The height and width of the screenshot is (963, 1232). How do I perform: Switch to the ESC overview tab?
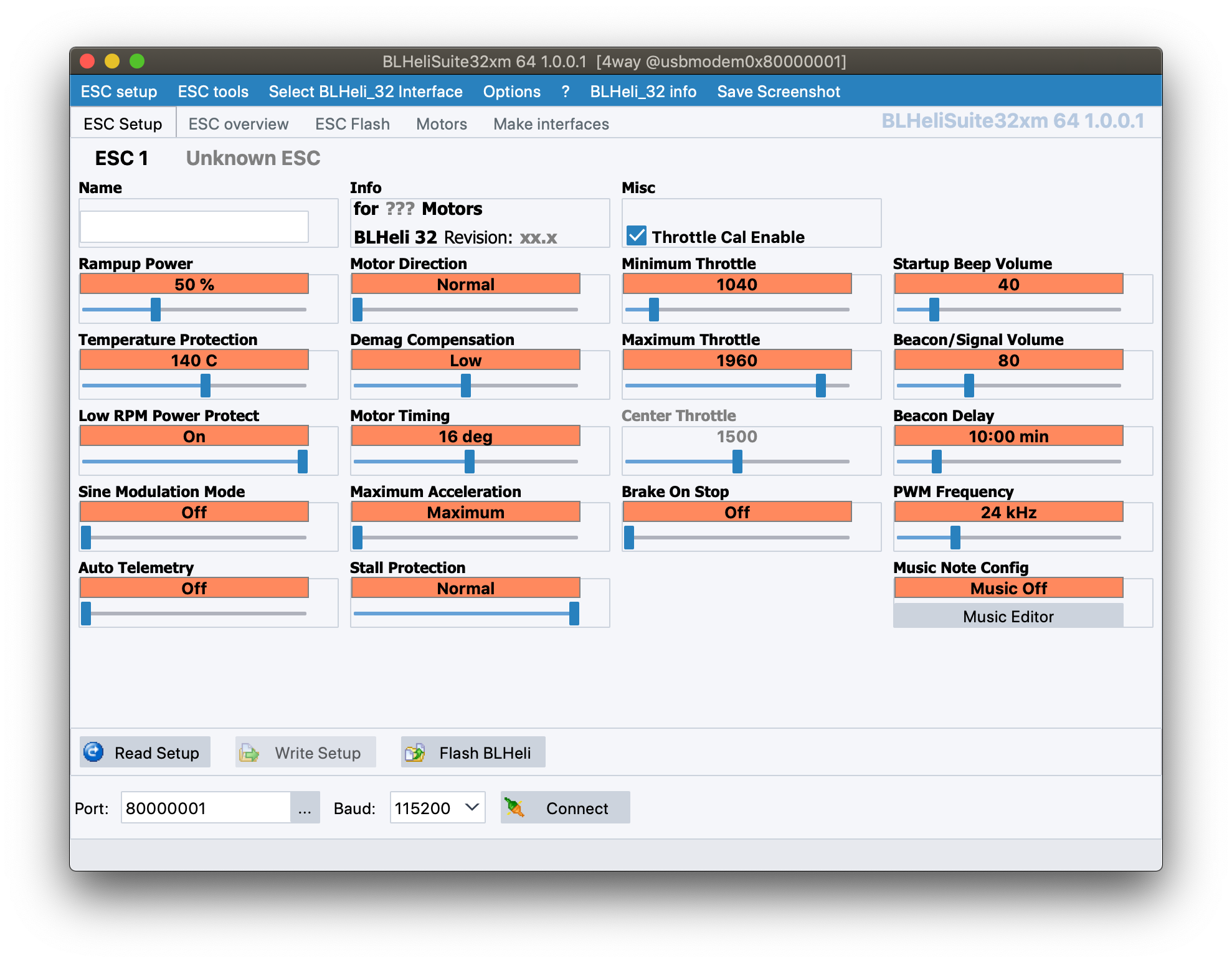[239, 124]
